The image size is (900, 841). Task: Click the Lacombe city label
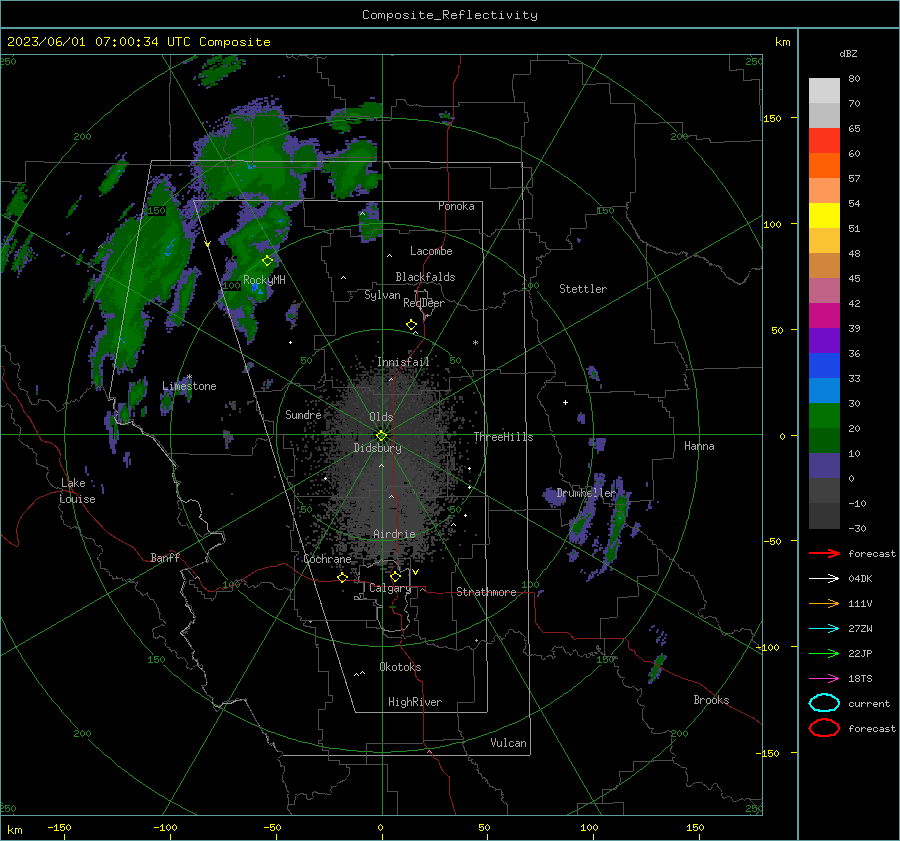[431, 251]
